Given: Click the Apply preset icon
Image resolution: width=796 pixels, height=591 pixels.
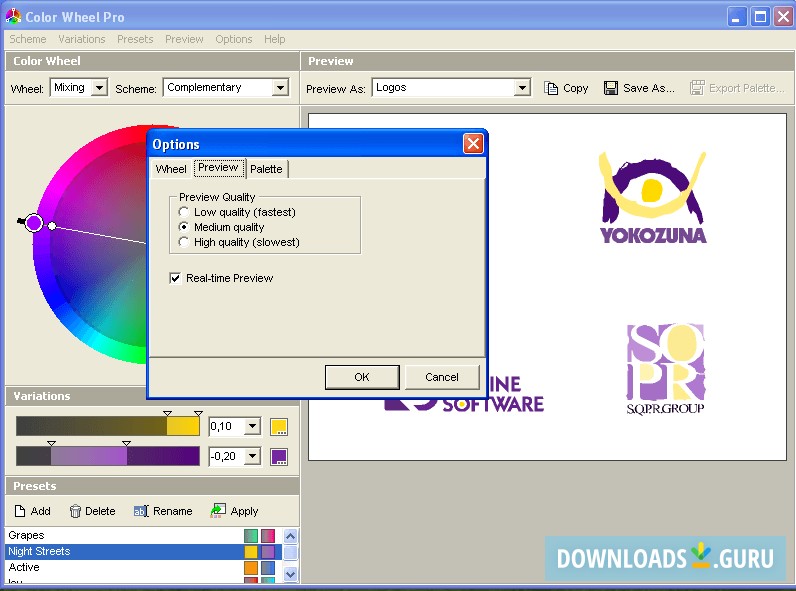Looking at the screenshot, I should pos(218,510).
